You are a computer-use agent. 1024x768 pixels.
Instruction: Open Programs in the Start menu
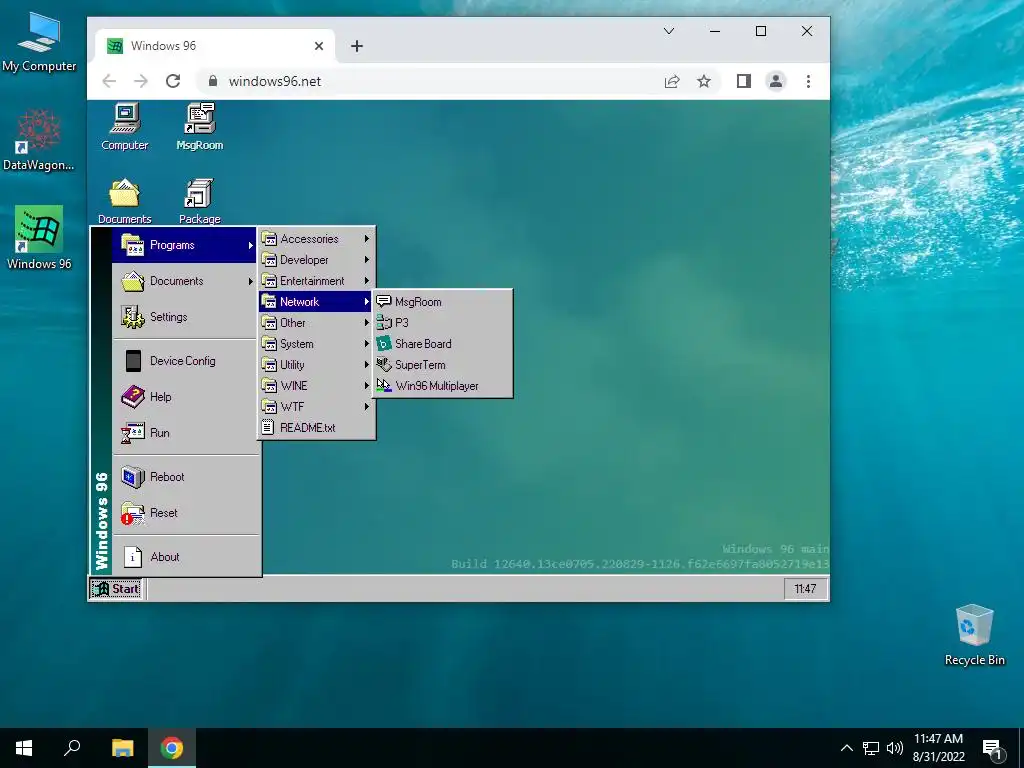(x=184, y=245)
